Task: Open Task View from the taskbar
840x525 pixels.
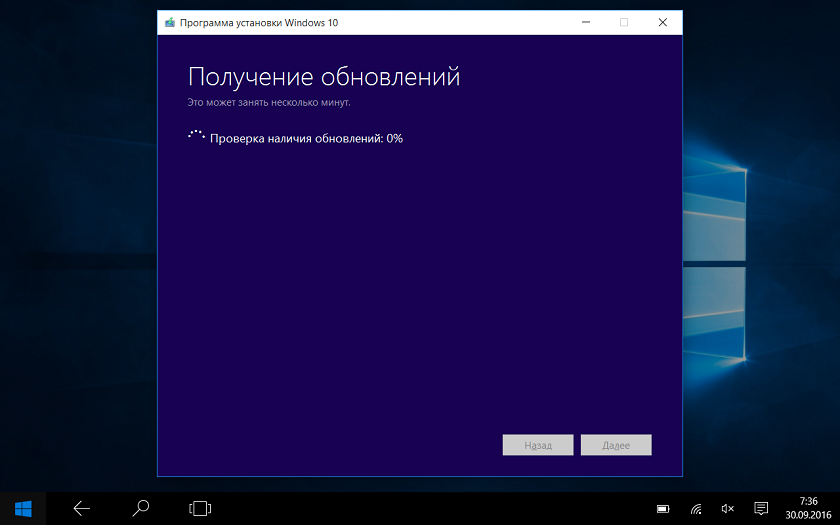Action: (x=200, y=508)
